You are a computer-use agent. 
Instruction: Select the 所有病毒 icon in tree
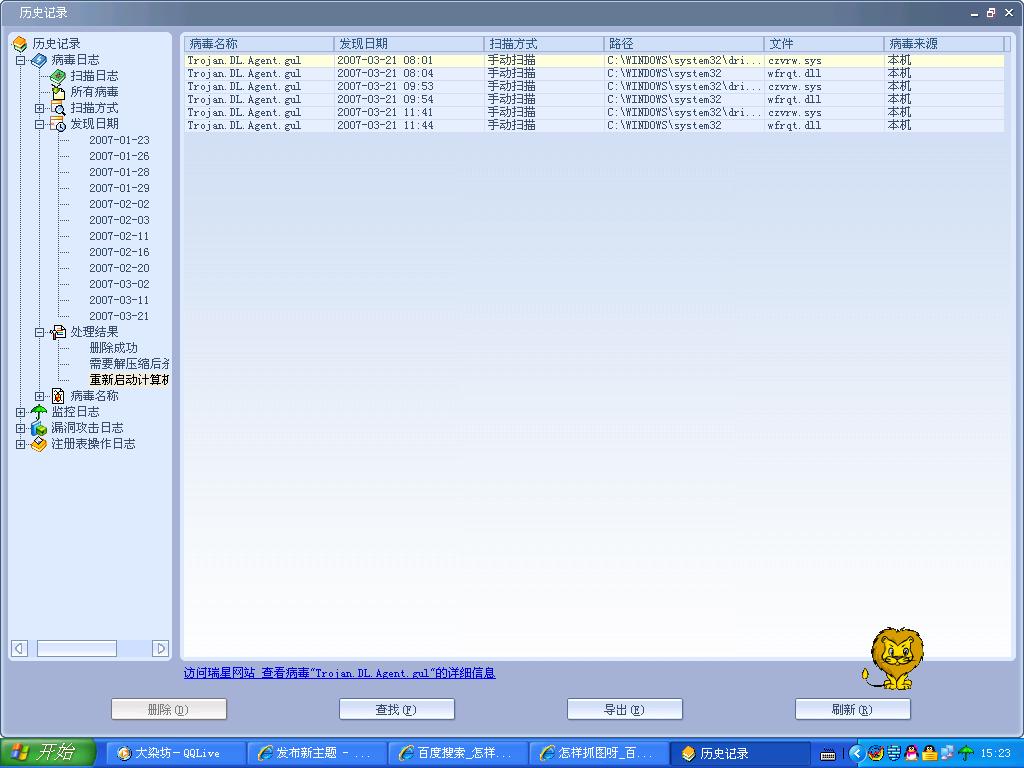(58, 92)
